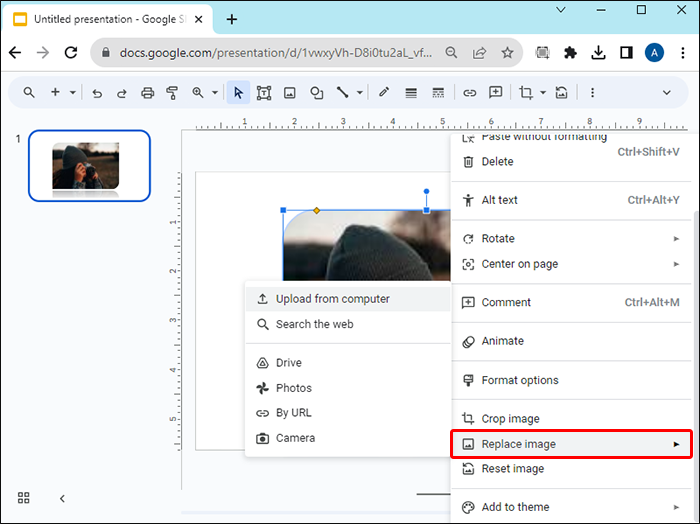Select slide 1 thumbnail in filmstrip

click(x=89, y=166)
